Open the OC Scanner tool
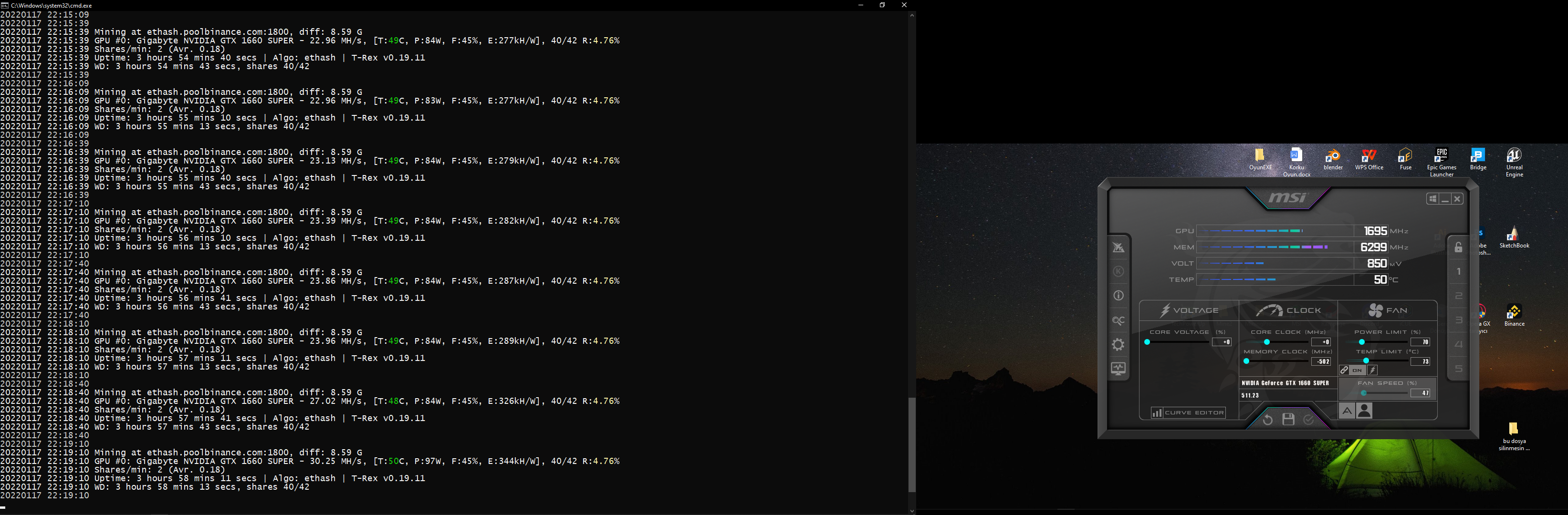The width and height of the screenshot is (1568, 515). click(x=1118, y=320)
